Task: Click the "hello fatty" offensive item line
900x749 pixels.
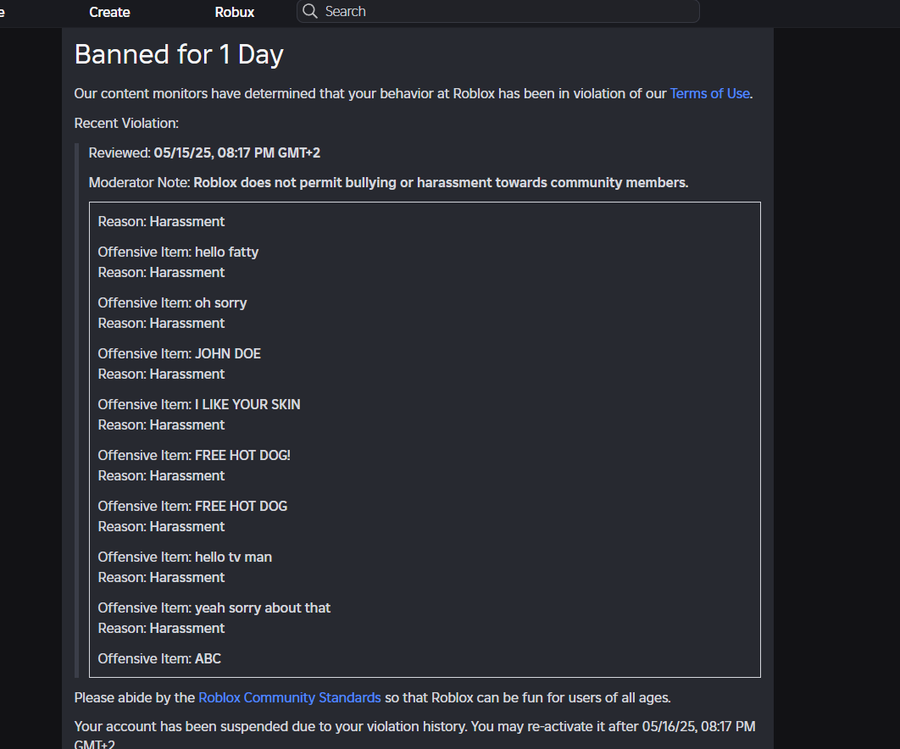Action: [x=178, y=252]
